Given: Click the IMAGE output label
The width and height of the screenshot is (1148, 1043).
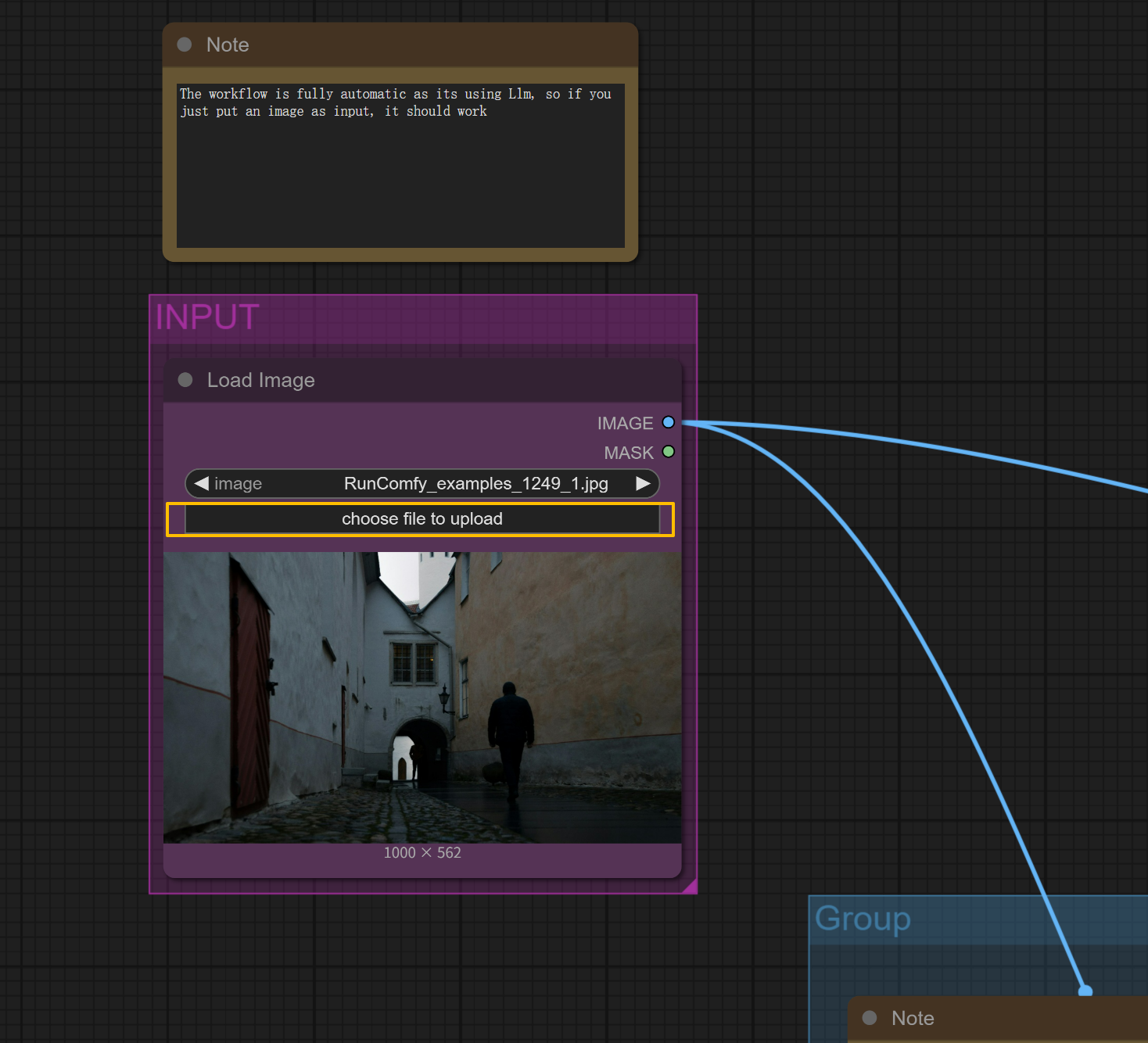Looking at the screenshot, I should [625, 423].
